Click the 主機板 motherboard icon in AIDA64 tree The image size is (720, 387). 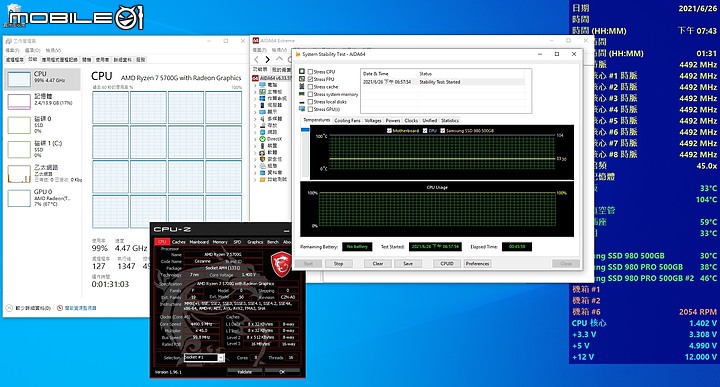(x=262, y=92)
